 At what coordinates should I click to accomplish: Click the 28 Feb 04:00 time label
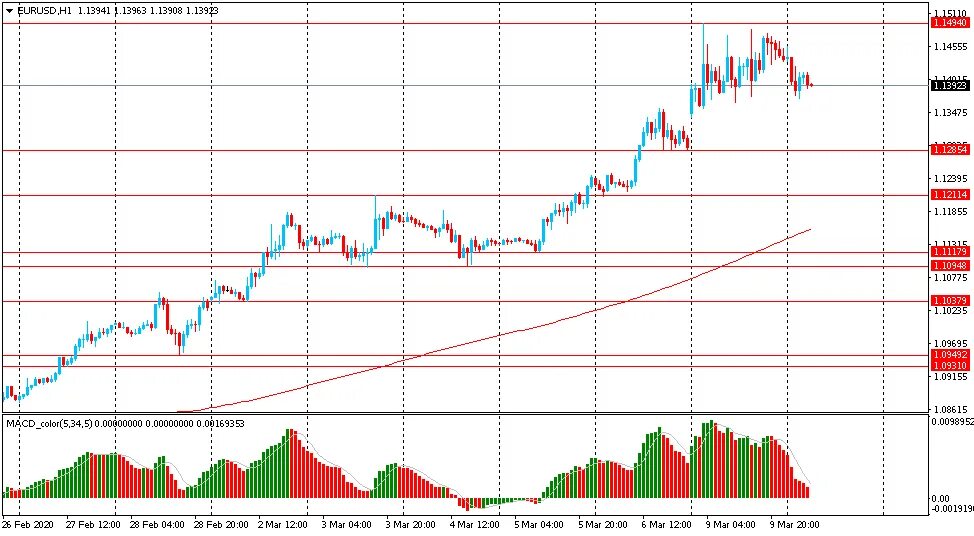(x=157, y=525)
